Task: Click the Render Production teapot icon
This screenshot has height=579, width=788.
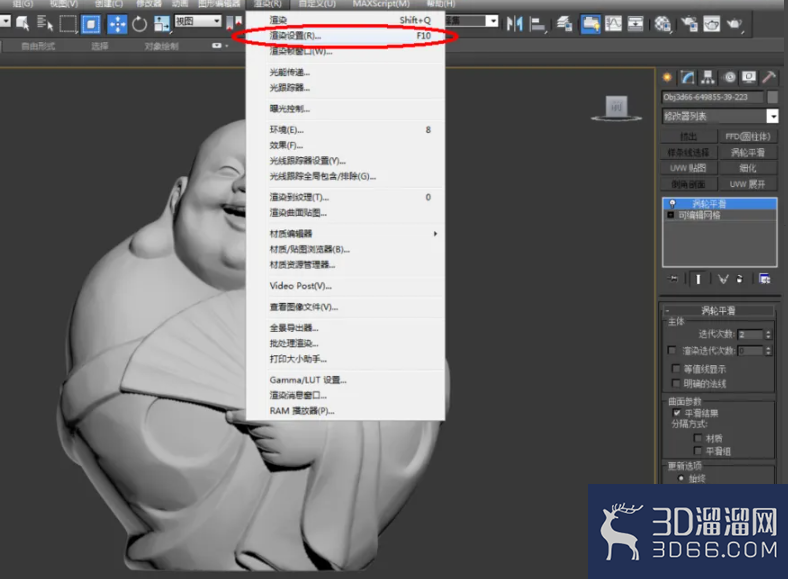Action: (735, 23)
